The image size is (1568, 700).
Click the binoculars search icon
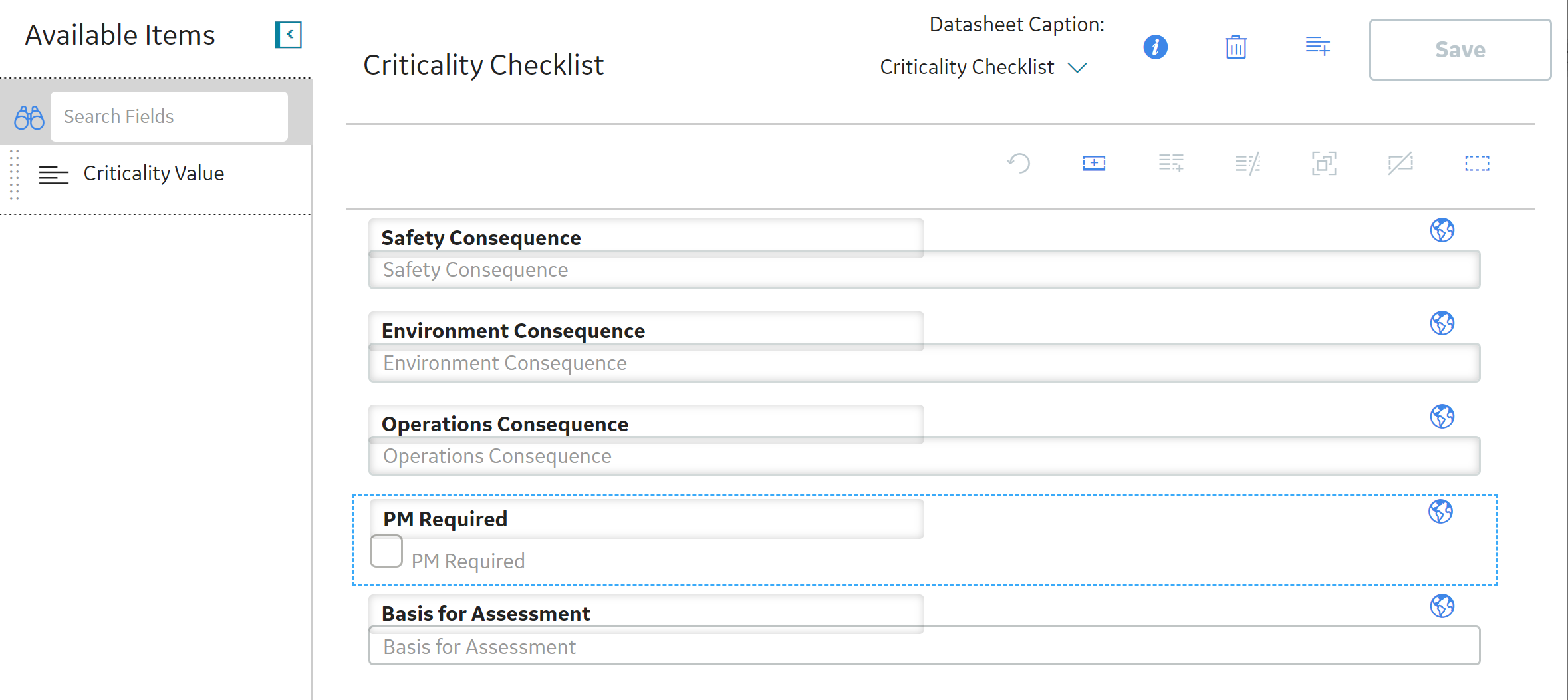[x=29, y=118]
